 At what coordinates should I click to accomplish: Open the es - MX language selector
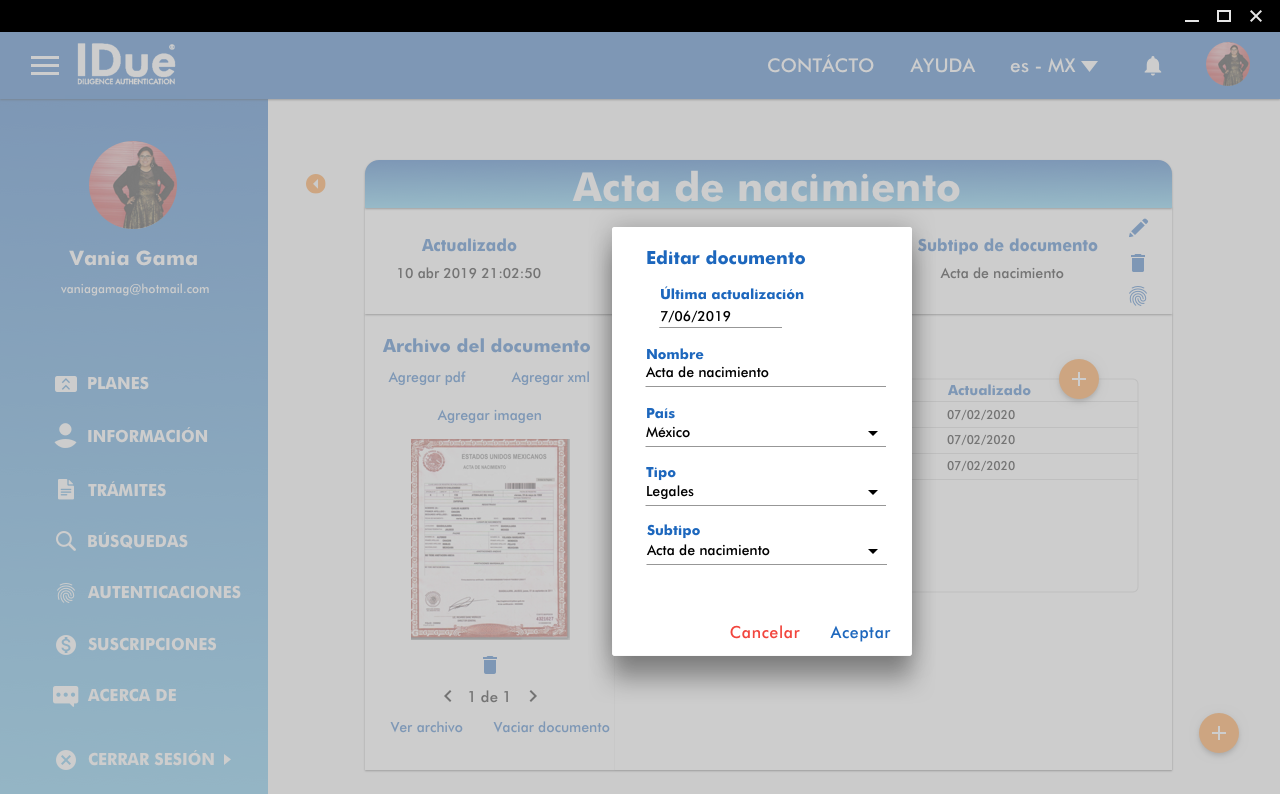click(x=1053, y=66)
